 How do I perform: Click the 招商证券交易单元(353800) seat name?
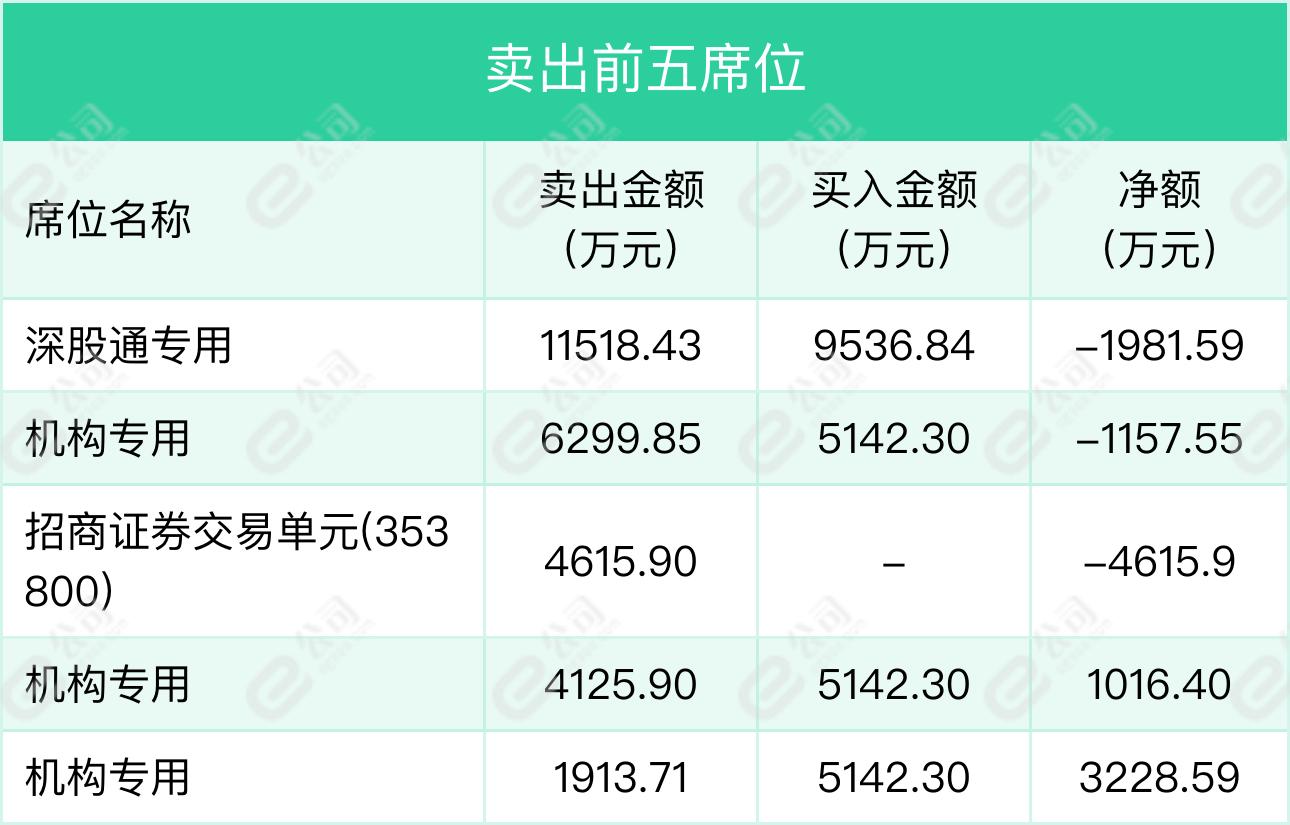237,562
